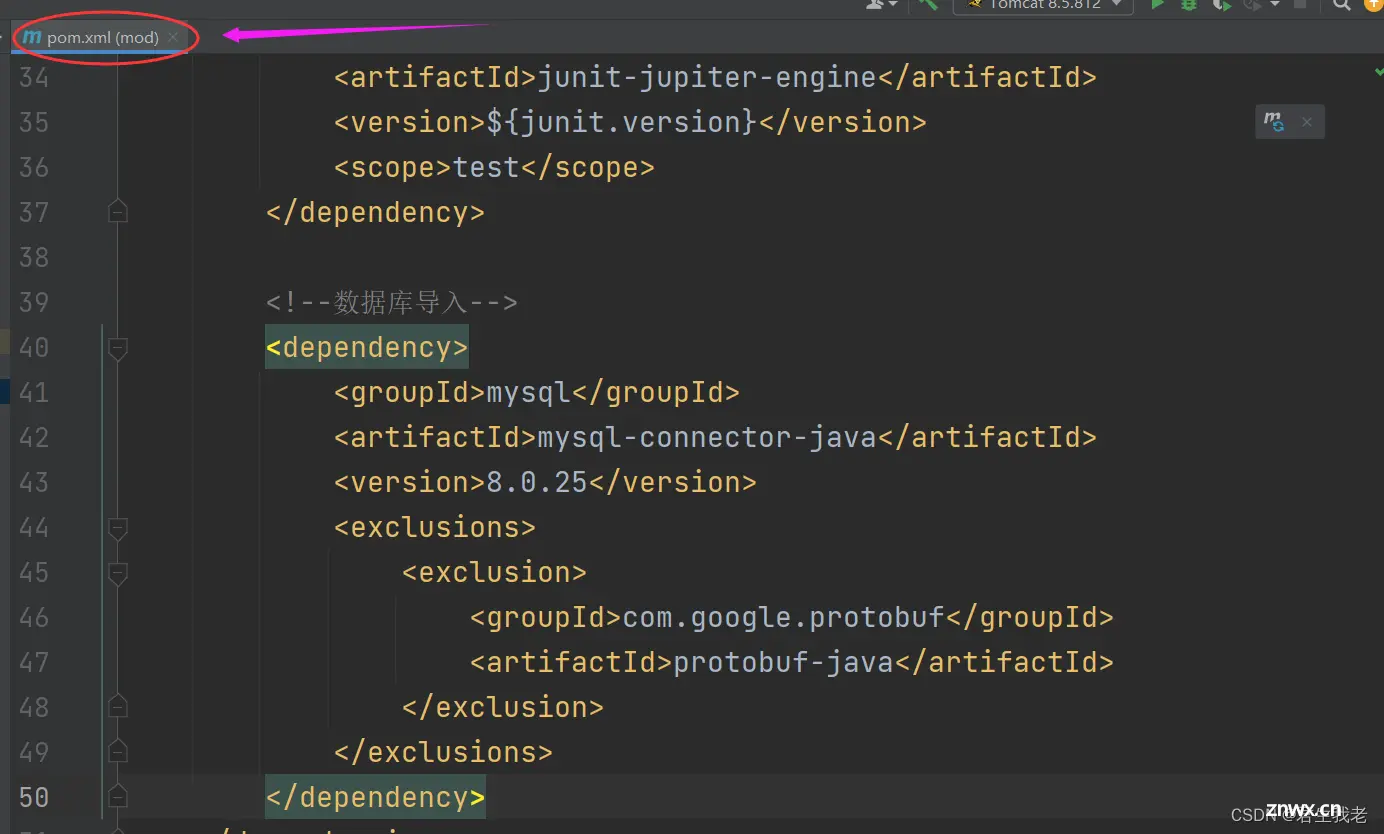Click the closing </exclusion> tag on line 48
Screen dimensions: 1384x834
point(503,707)
